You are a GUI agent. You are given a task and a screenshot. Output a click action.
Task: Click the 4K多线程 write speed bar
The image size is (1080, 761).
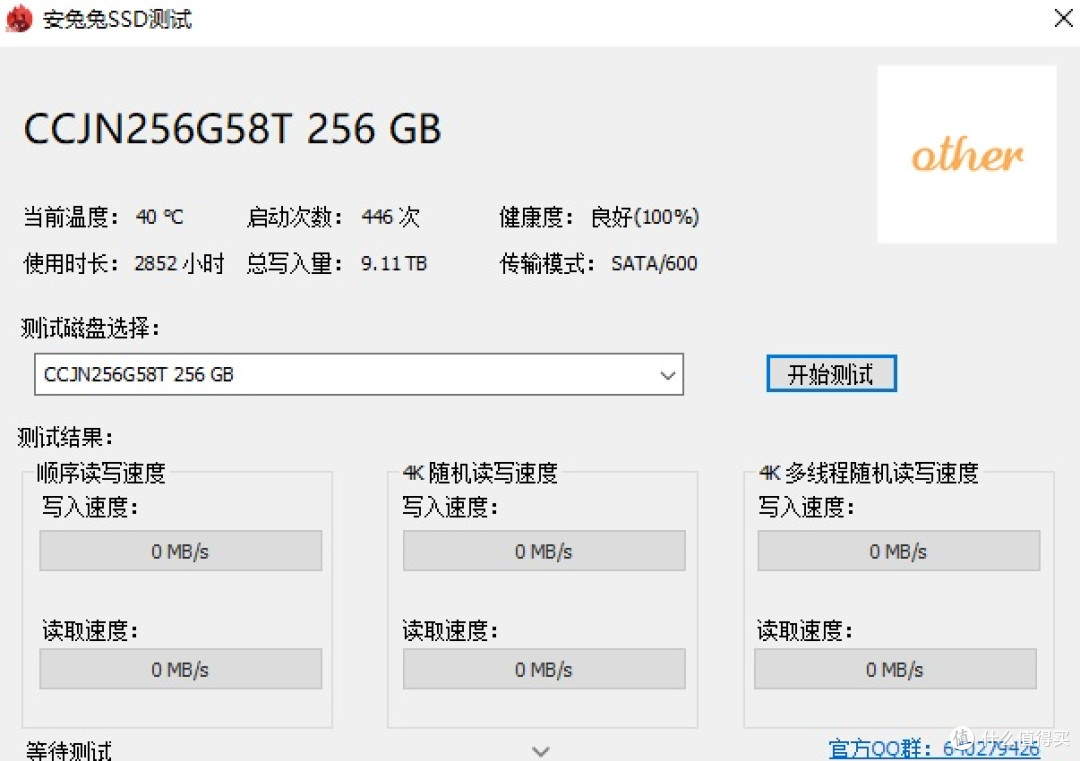(899, 551)
